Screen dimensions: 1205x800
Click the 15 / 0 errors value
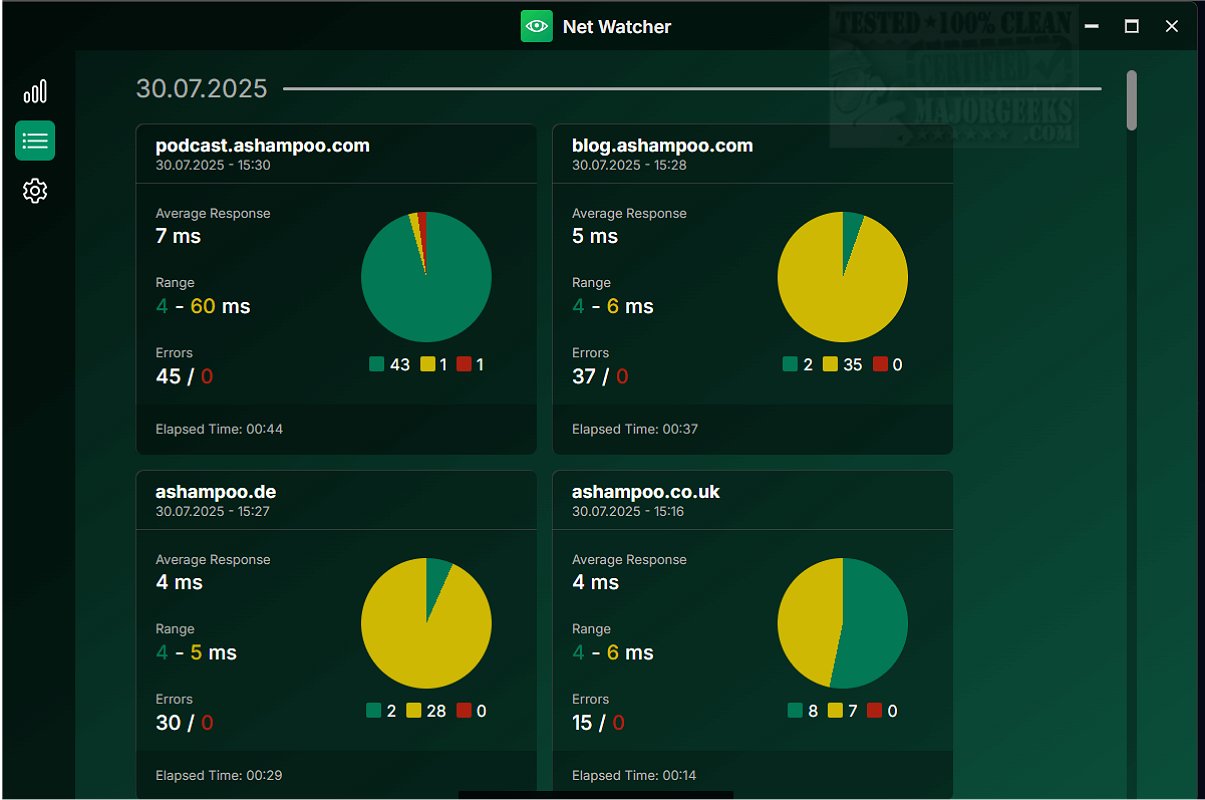(598, 722)
